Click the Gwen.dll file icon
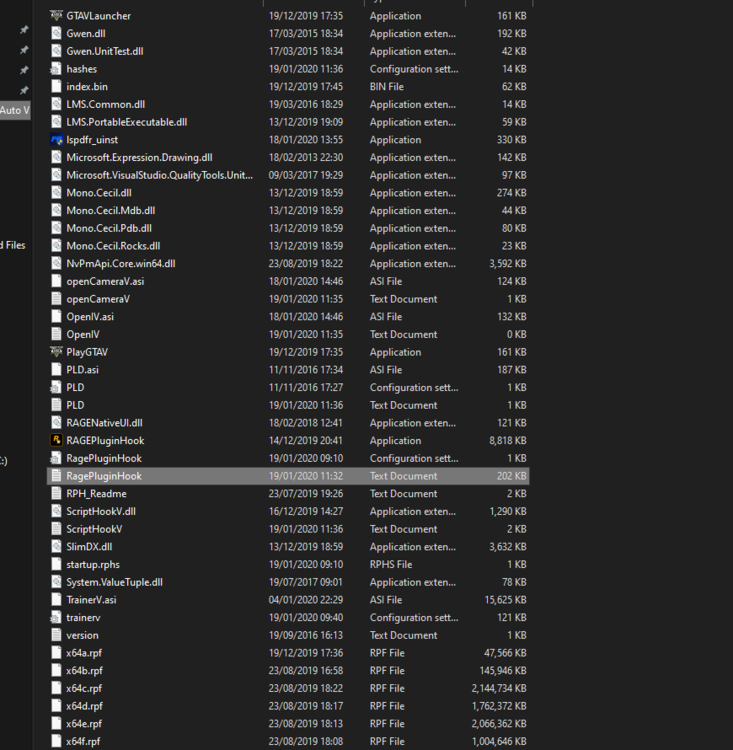The image size is (733, 750). pos(56,33)
